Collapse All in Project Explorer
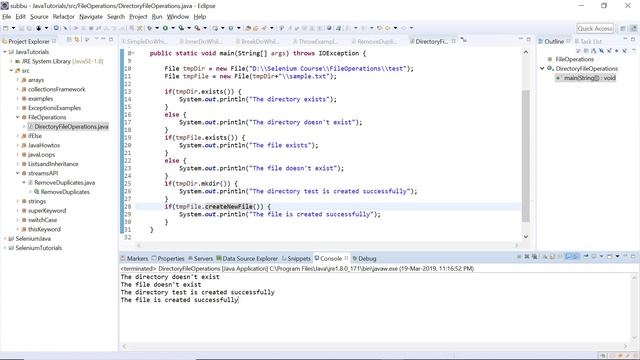Screen dimensions: 640x360 69,40
